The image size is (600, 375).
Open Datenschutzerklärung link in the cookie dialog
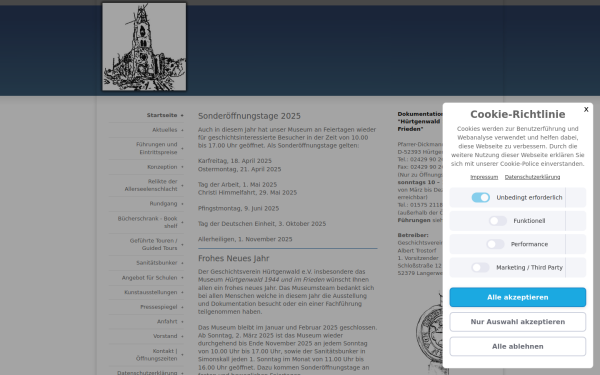click(532, 177)
